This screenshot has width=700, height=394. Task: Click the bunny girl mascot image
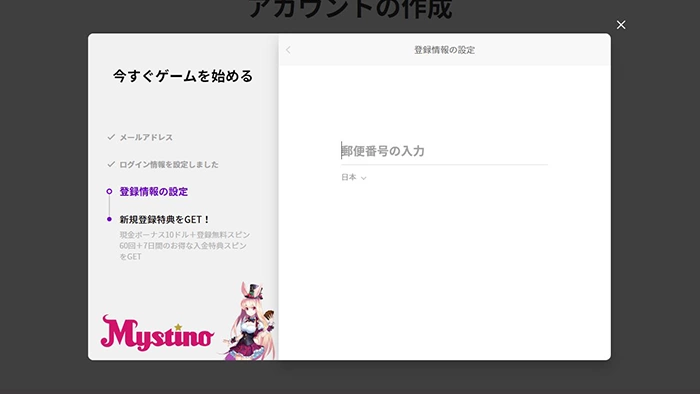coord(250,320)
